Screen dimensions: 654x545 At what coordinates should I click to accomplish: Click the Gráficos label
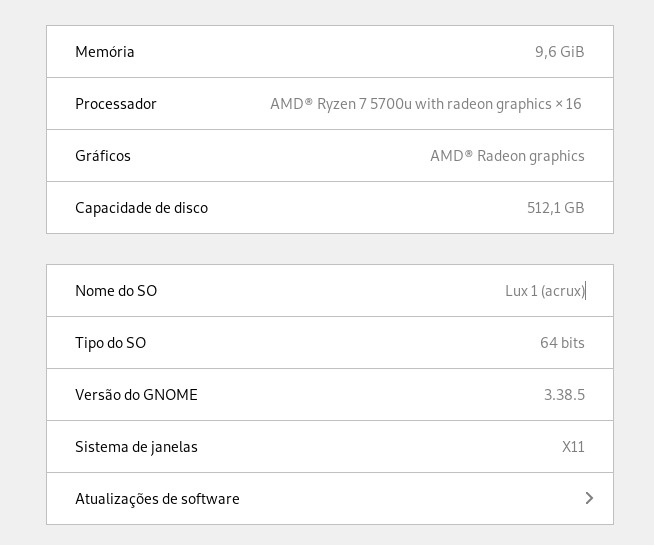103,156
